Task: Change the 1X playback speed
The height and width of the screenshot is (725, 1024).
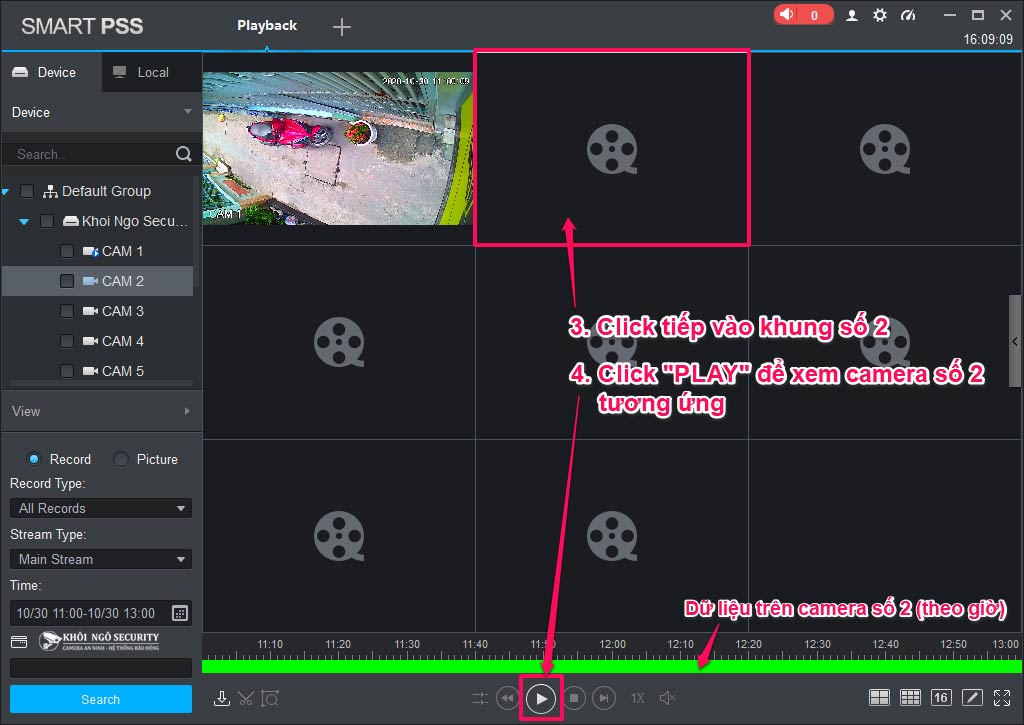Action: (637, 698)
